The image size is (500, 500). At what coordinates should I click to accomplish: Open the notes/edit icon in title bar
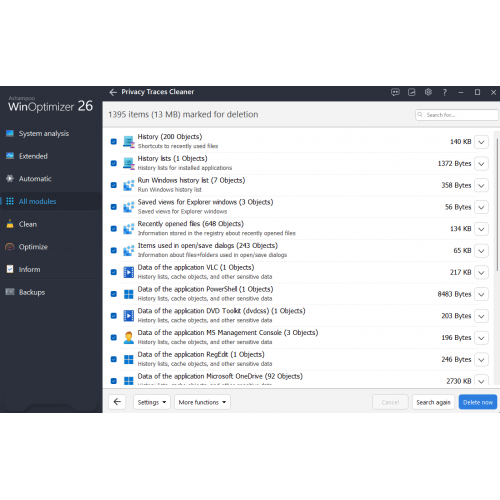(412, 92)
